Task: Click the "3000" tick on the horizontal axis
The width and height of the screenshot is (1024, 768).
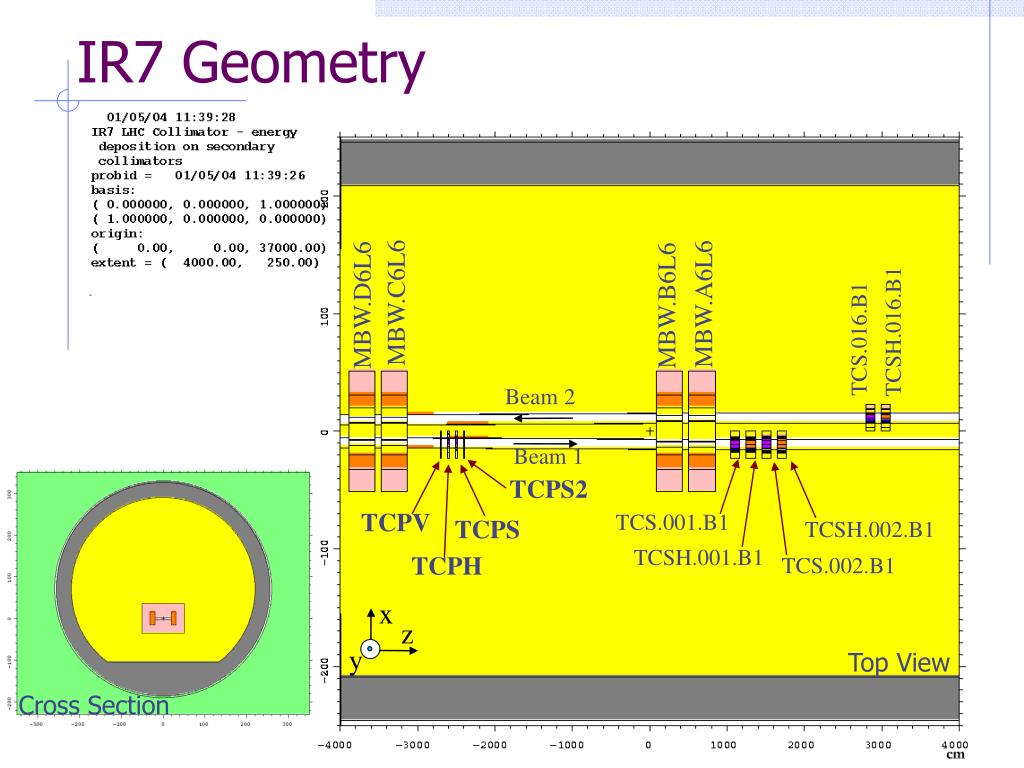Action: (878, 744)
